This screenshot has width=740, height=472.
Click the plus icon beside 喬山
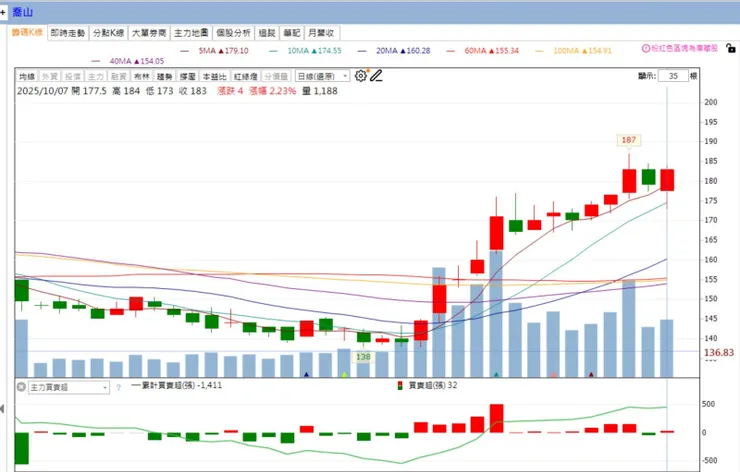pyautogui.click(x=3, y=12)
